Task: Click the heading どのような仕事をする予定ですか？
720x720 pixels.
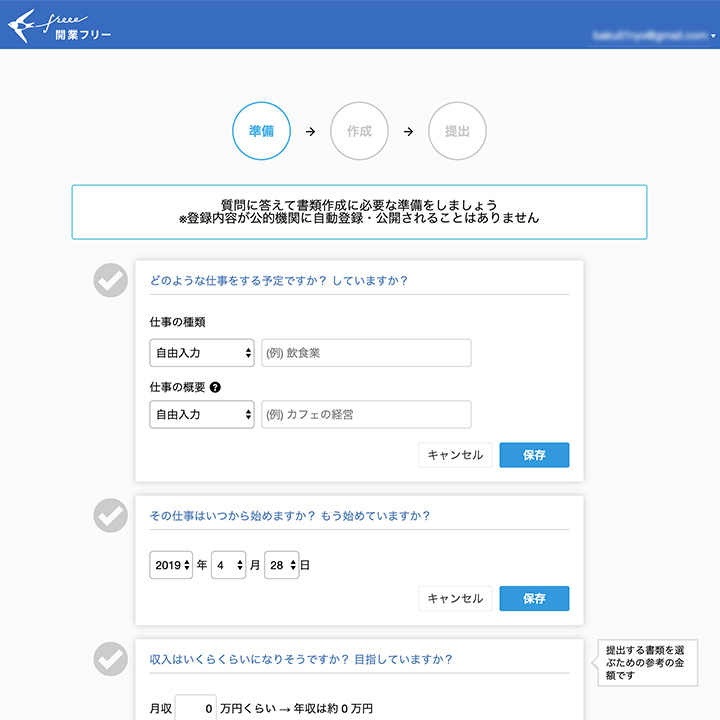Action: tap(238, 281)
